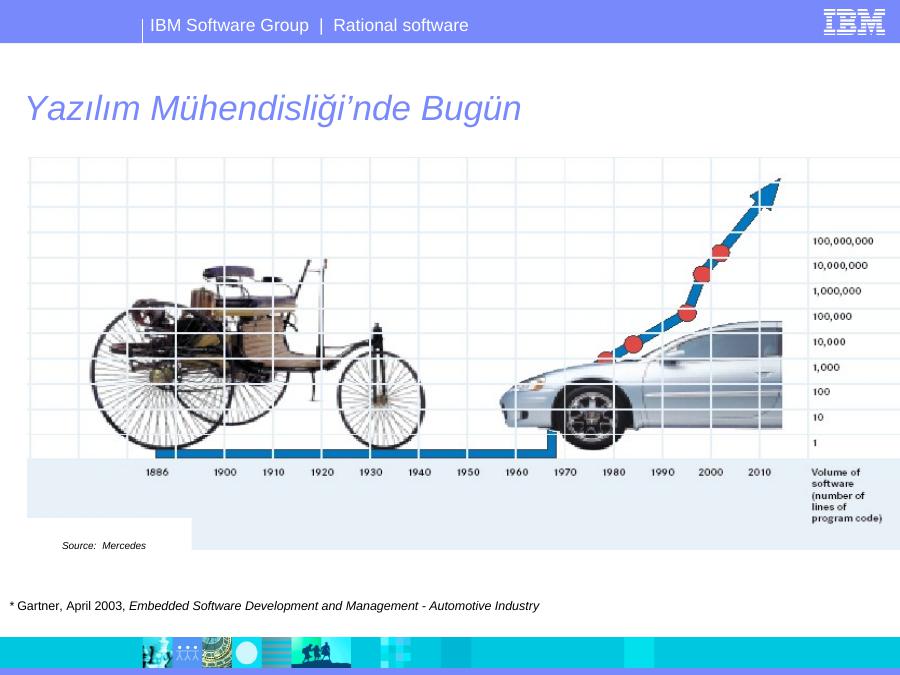Click the "1910" year label
Image resolution: width=900 pixels, height=675 pixels.
tap(274, 472)
